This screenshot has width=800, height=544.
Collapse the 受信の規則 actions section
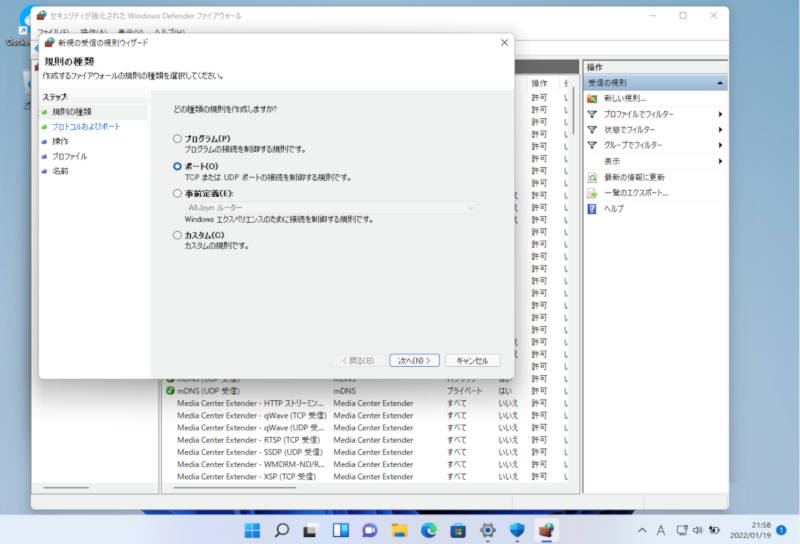coord(720,83)
